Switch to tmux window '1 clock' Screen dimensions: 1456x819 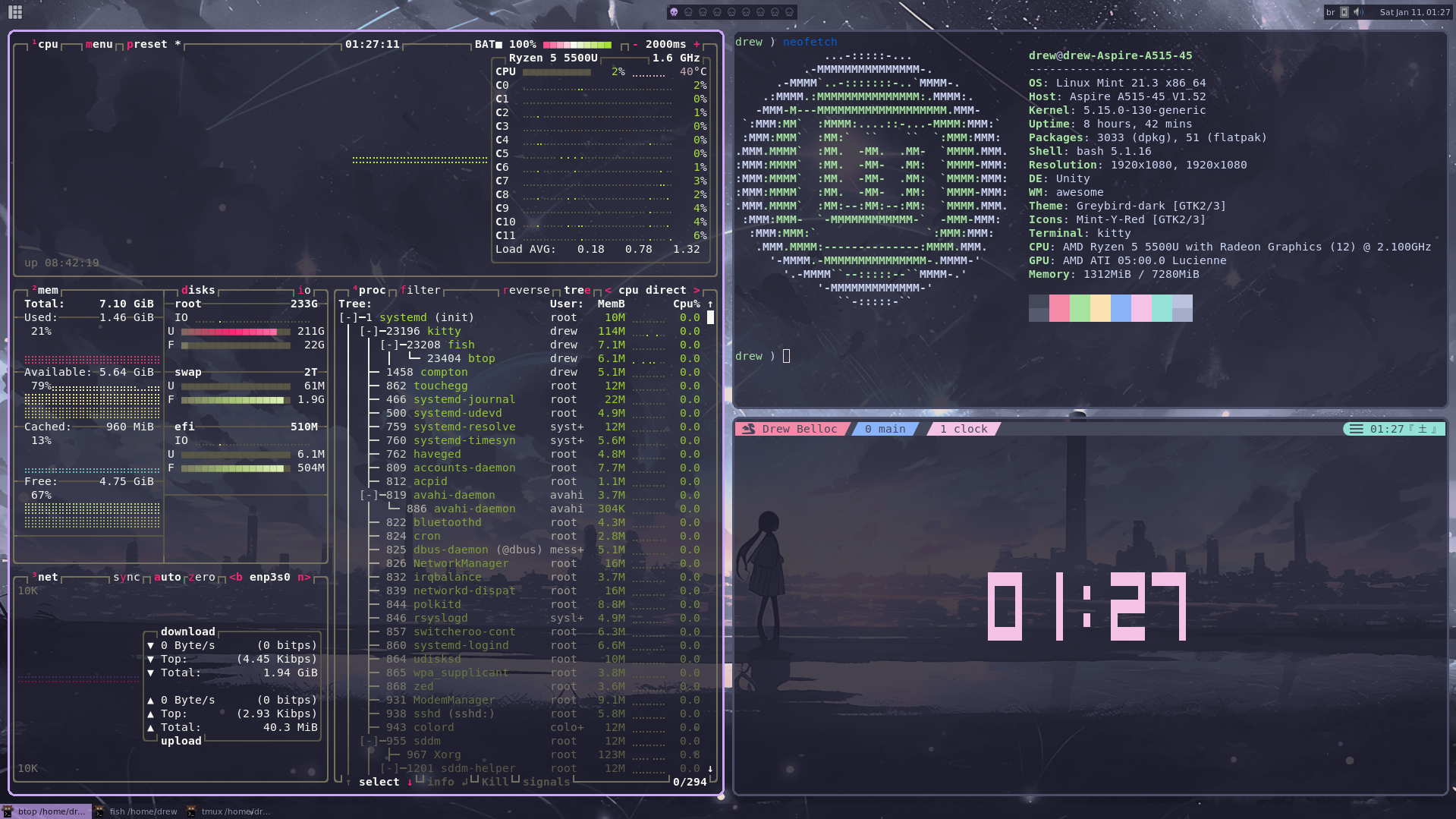pos(964,429)
